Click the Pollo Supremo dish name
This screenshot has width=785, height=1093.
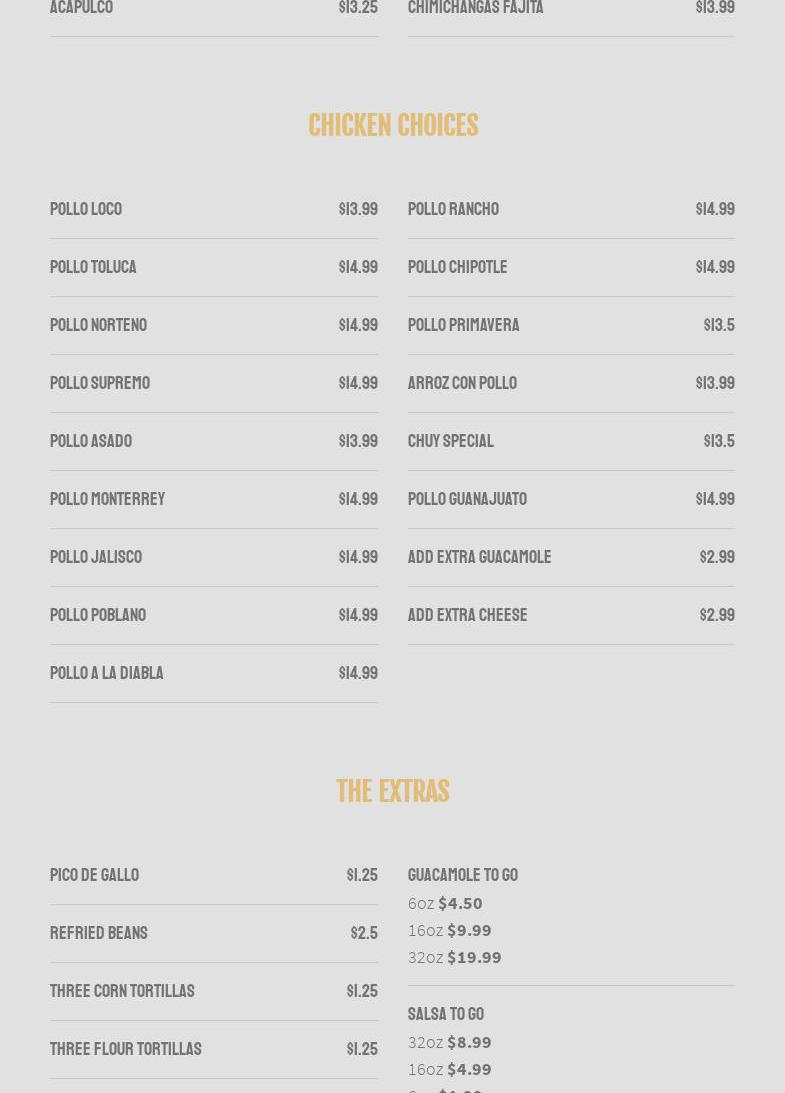click(100, 383)
